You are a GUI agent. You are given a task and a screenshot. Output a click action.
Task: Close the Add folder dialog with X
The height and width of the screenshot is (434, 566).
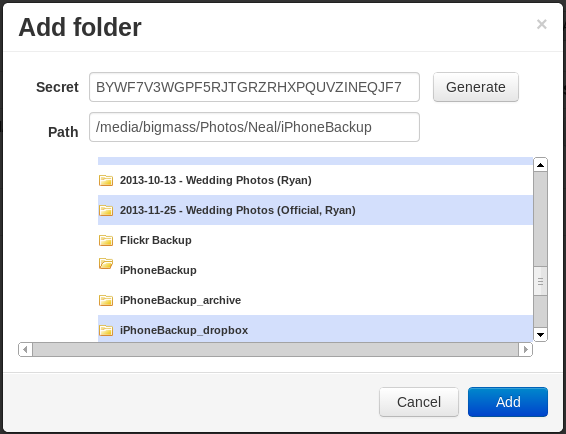tap(541, 24)
